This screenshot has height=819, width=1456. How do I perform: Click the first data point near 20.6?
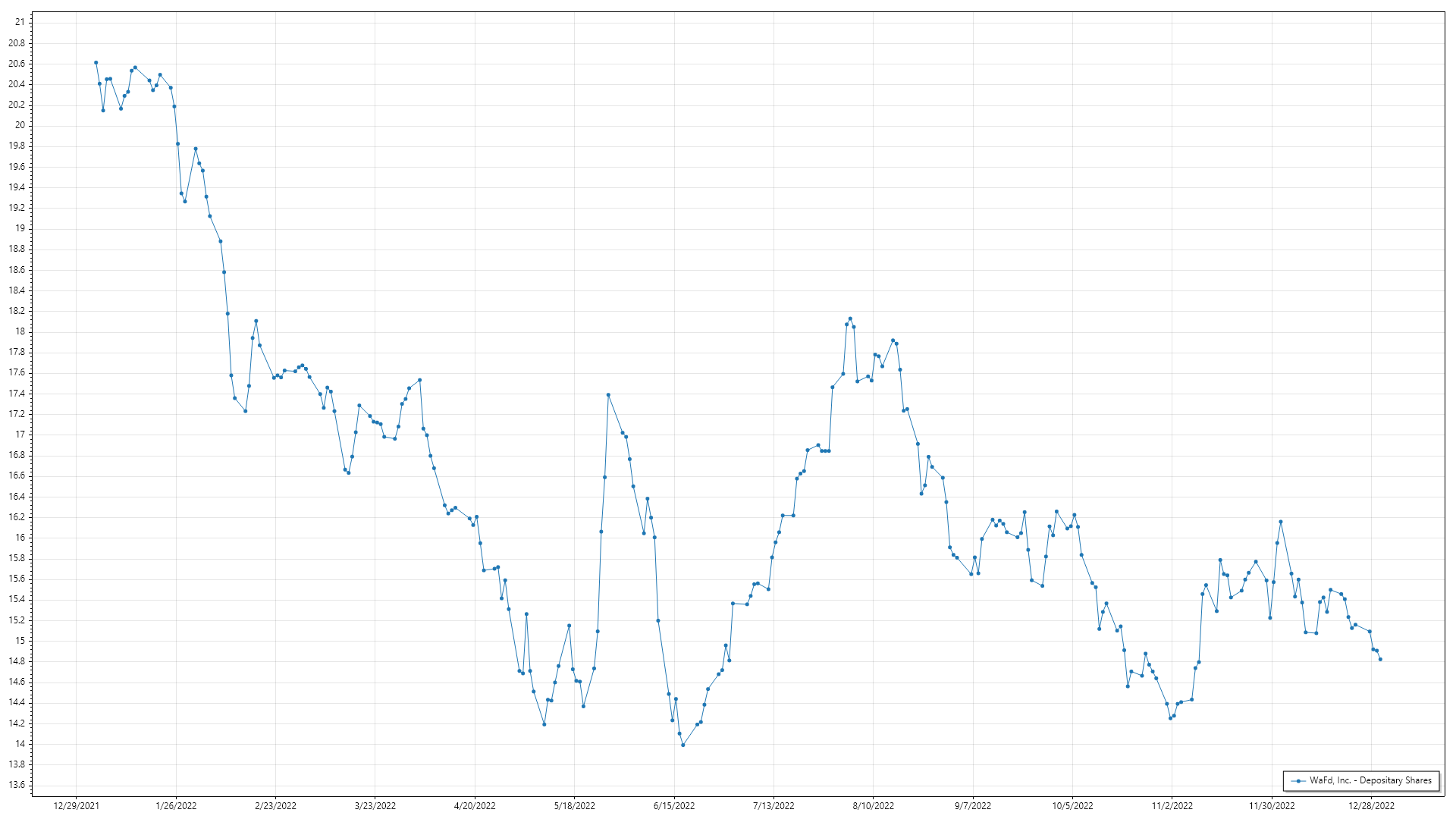point(96,63)
